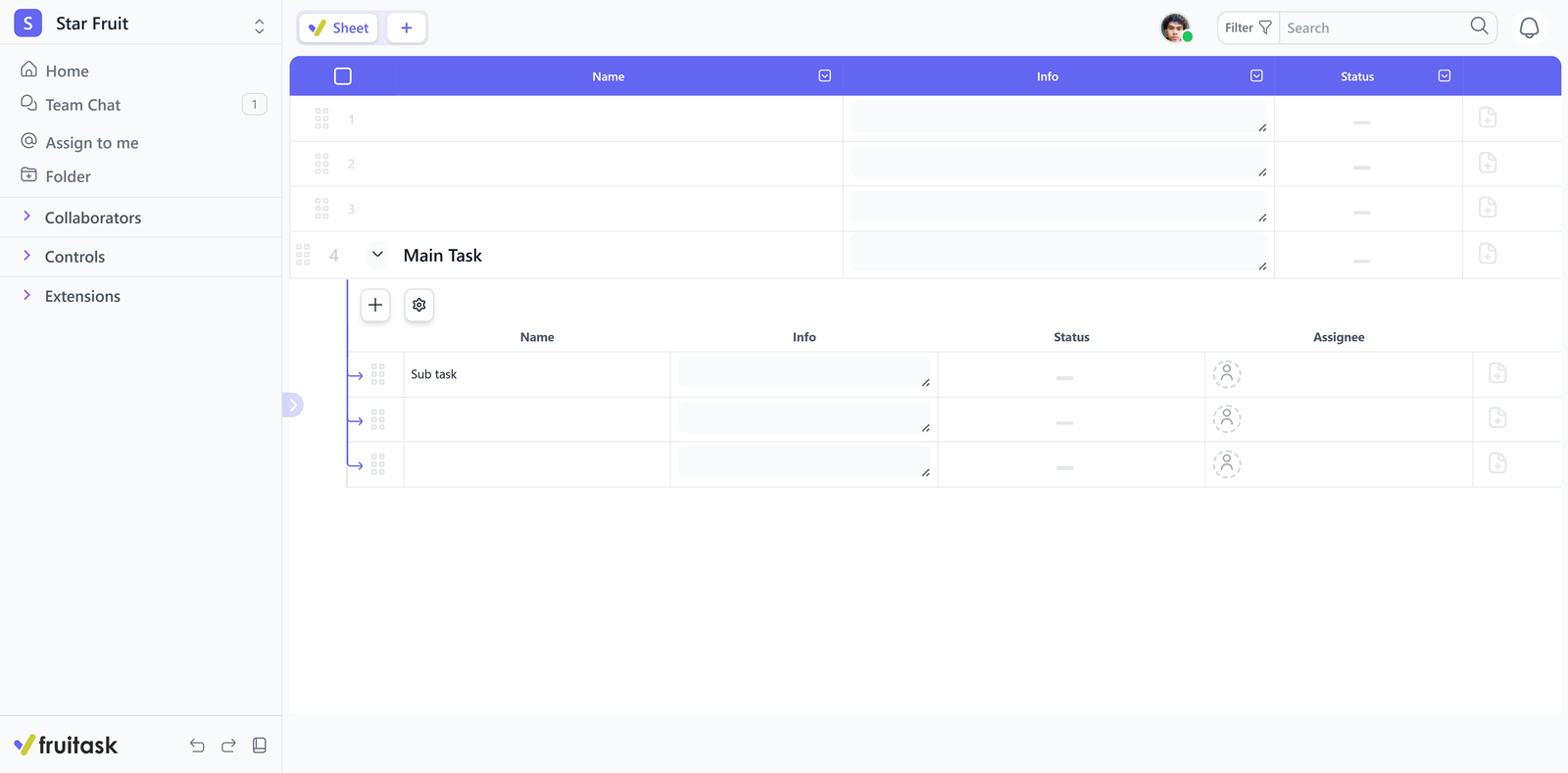Open subtask settings gear icon

[419, 306]
